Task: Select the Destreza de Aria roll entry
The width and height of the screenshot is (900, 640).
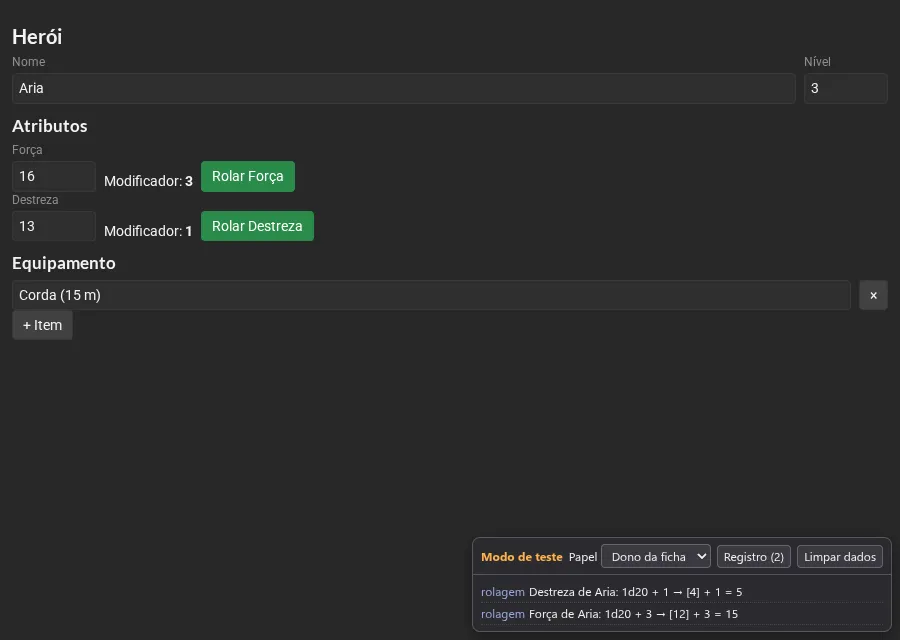Action: tap(682, 592)
